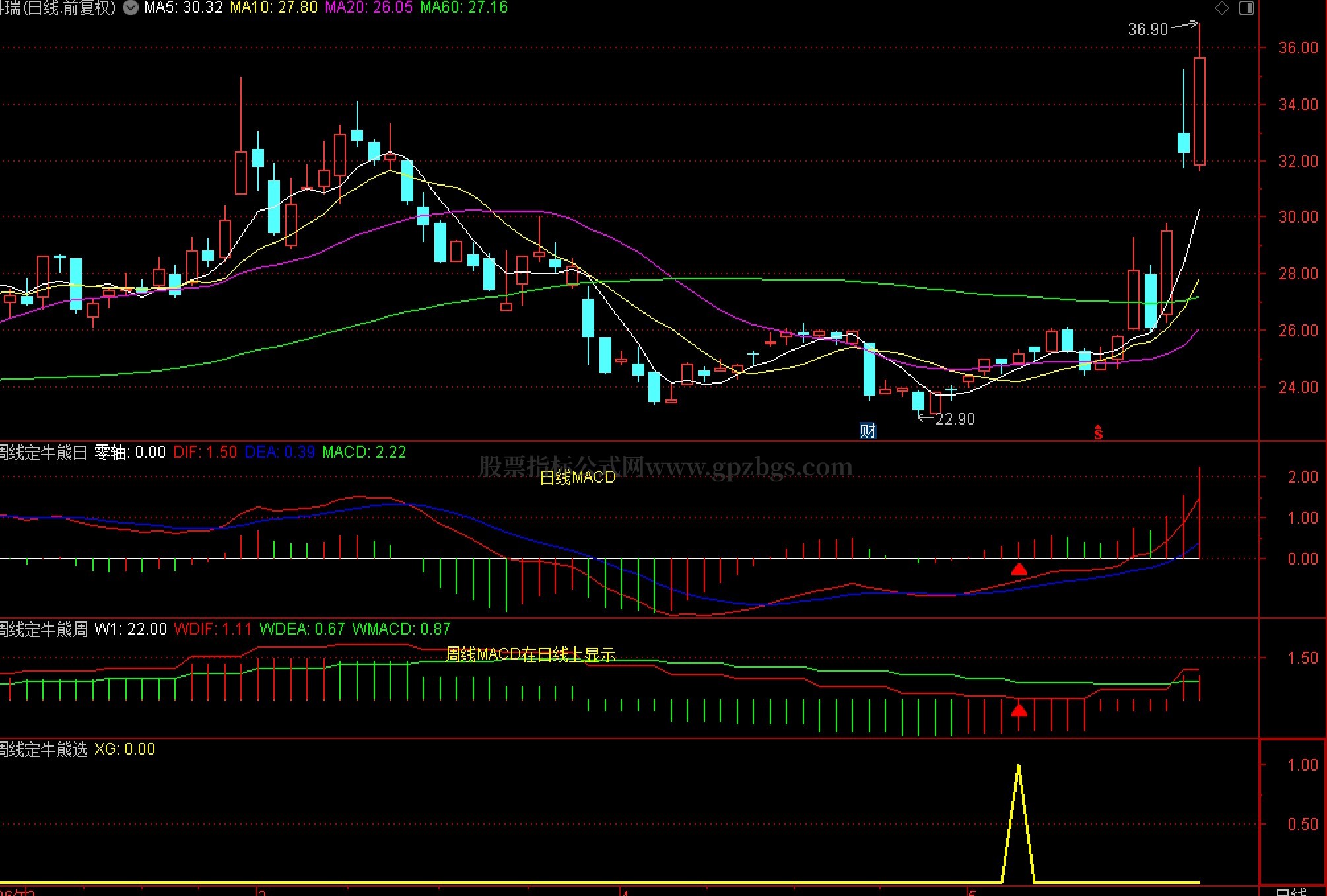This screenshot has height=896, width=1327.
Task: Click the 日线MACD yellow label
Action: click(578, 477)
